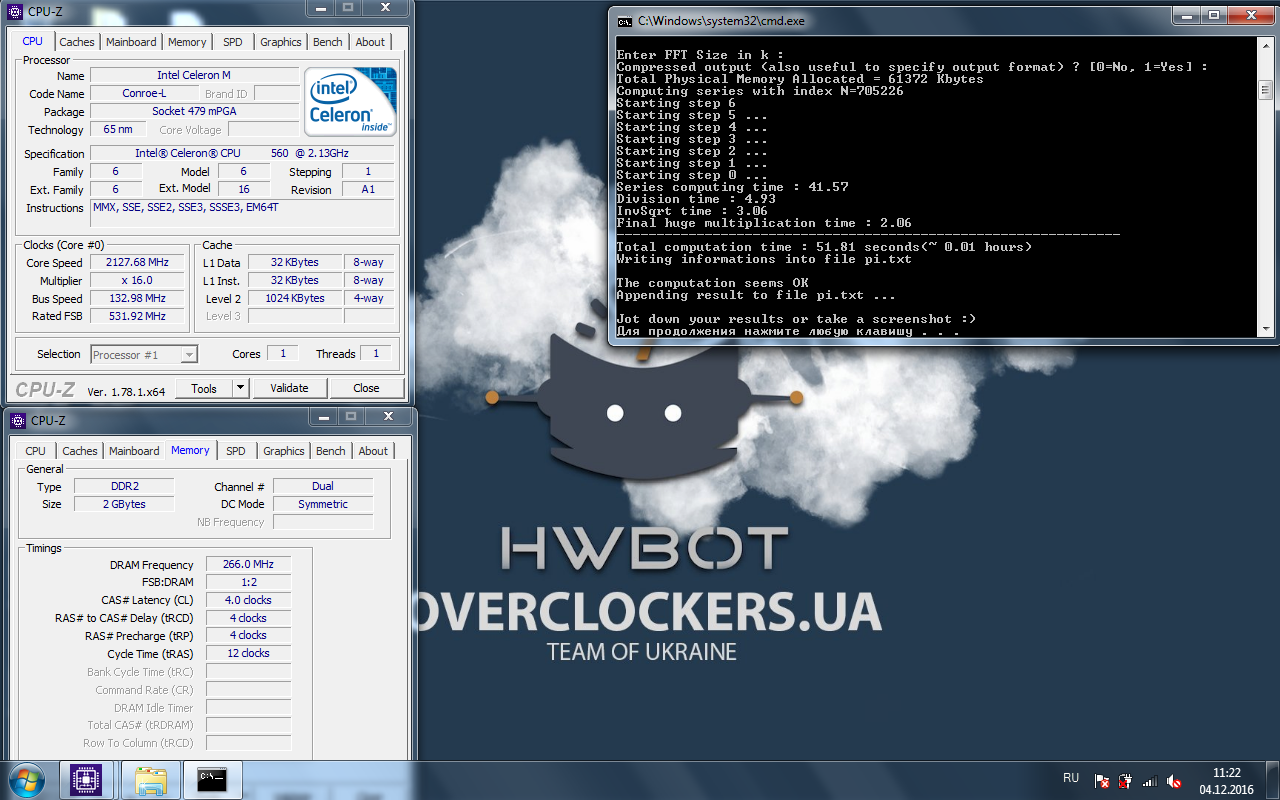
Task: Select SPD tab in top CPU-Z window
Action: click(232, 42)
